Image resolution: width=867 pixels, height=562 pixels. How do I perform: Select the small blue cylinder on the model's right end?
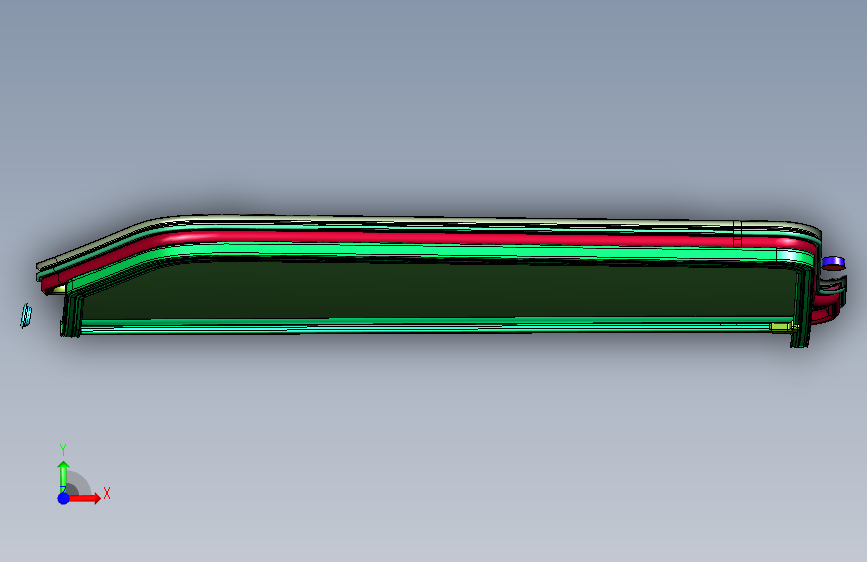point(833,263)
